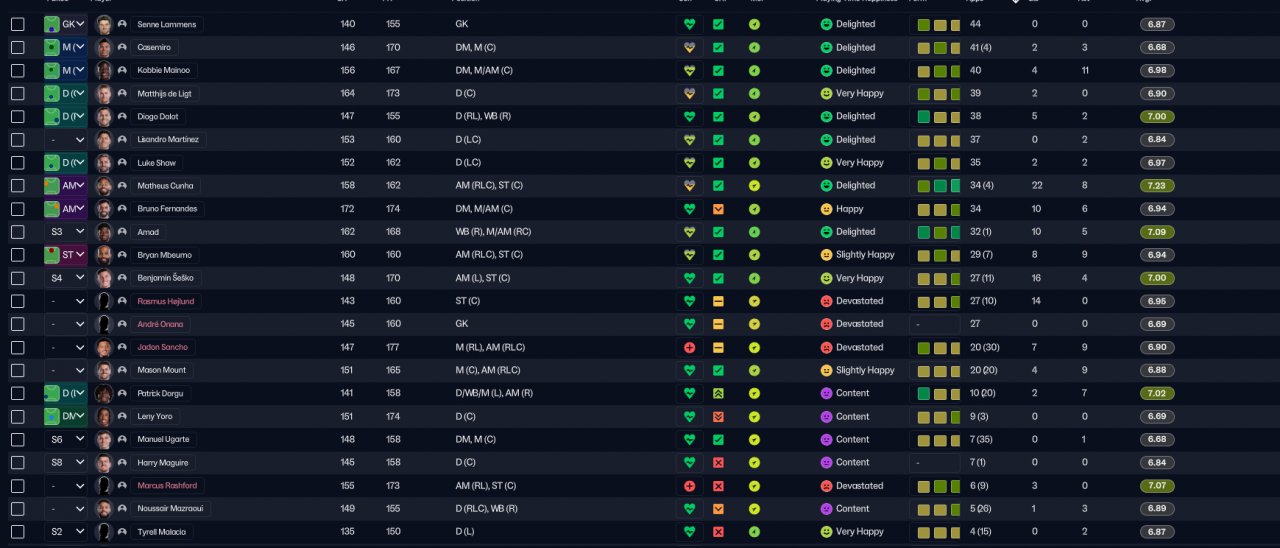This screenshot has width=1280, height=548.
Task: Click the small person icon beside Lisandro Martínez
Action: pyautogui.click(x=121, y=140)
